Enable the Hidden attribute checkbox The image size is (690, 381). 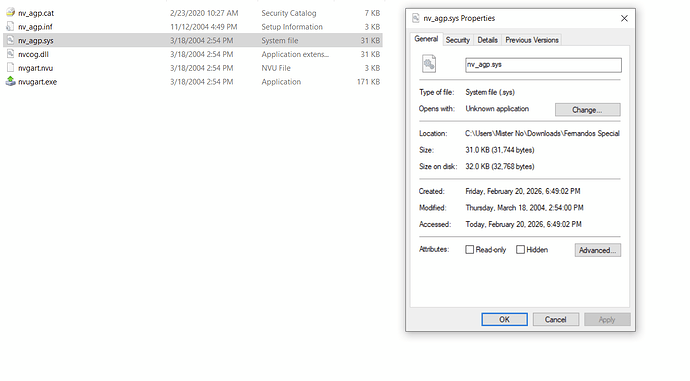pyautogui.click(x=520, y=249)
